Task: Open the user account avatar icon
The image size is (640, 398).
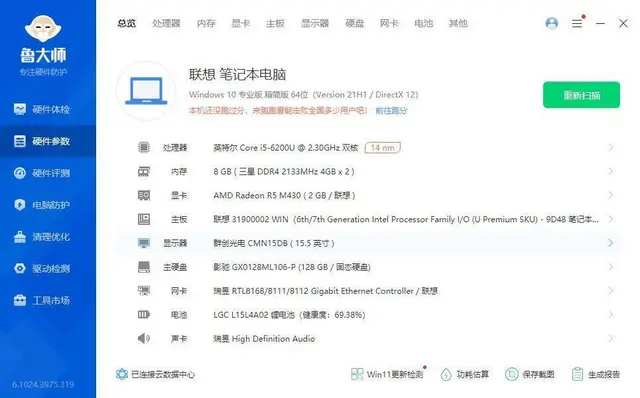Action: [551, 23]
